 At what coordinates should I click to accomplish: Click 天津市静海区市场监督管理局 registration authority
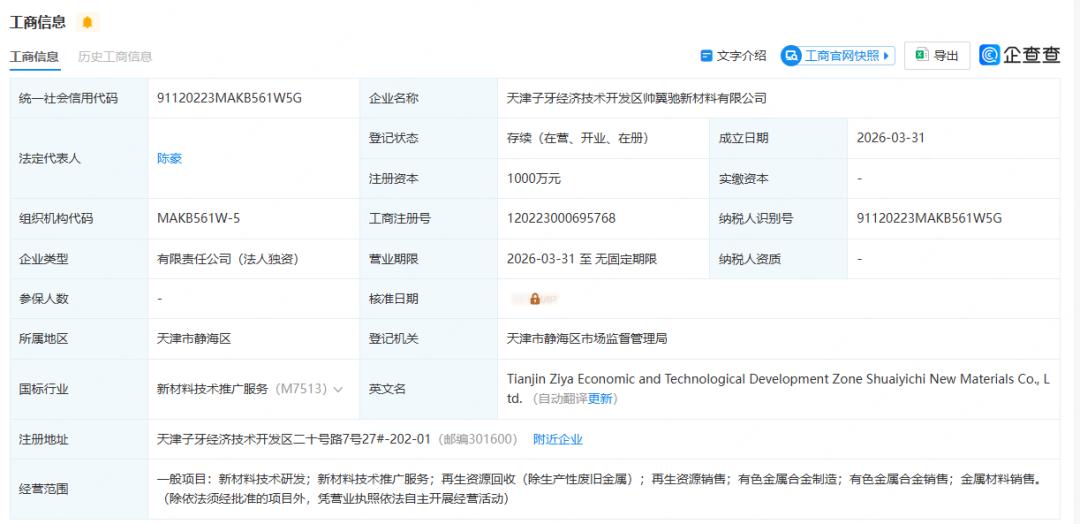point(587,339)
